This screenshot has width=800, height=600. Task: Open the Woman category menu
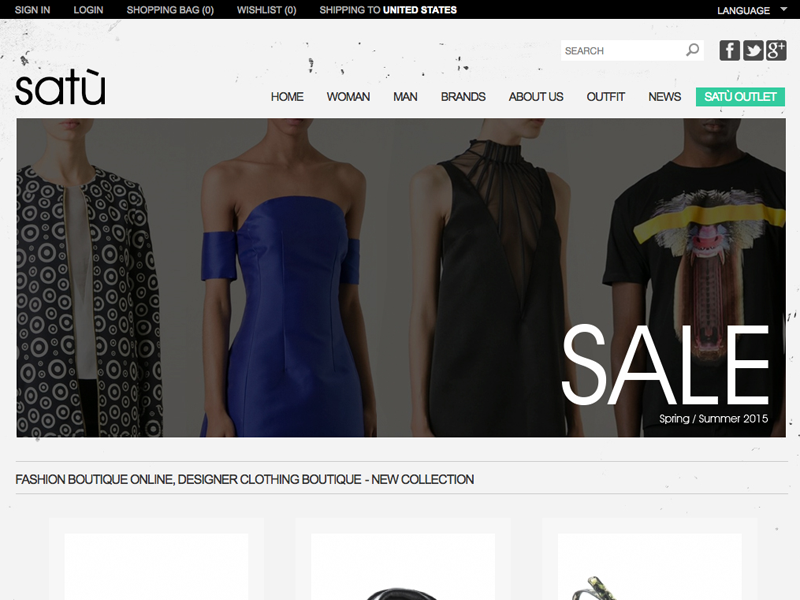pos(348,97)
